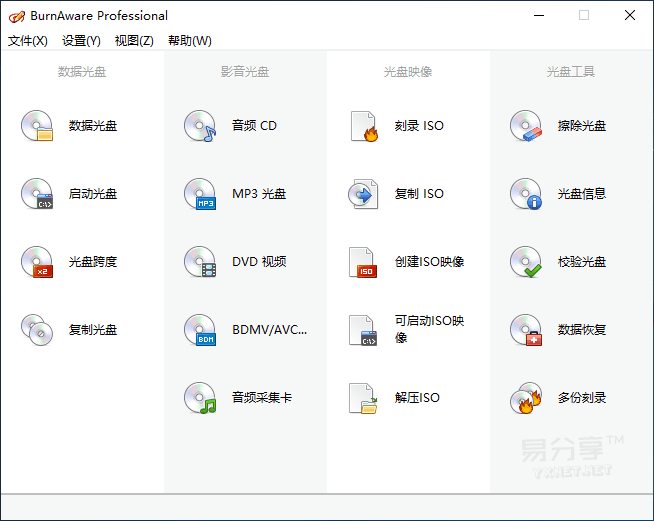Viewport: 654px width, 521px height.
Task: Open the 文件(X) menu
Action: coord(28,40)
